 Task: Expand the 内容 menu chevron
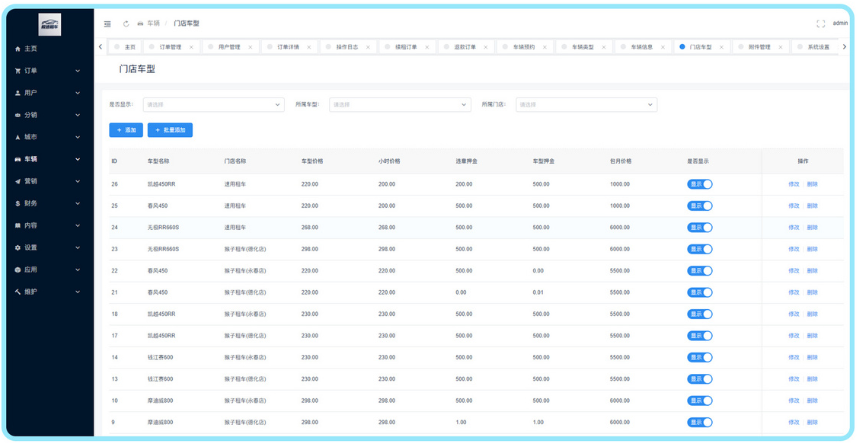click(x=78, y=225)
